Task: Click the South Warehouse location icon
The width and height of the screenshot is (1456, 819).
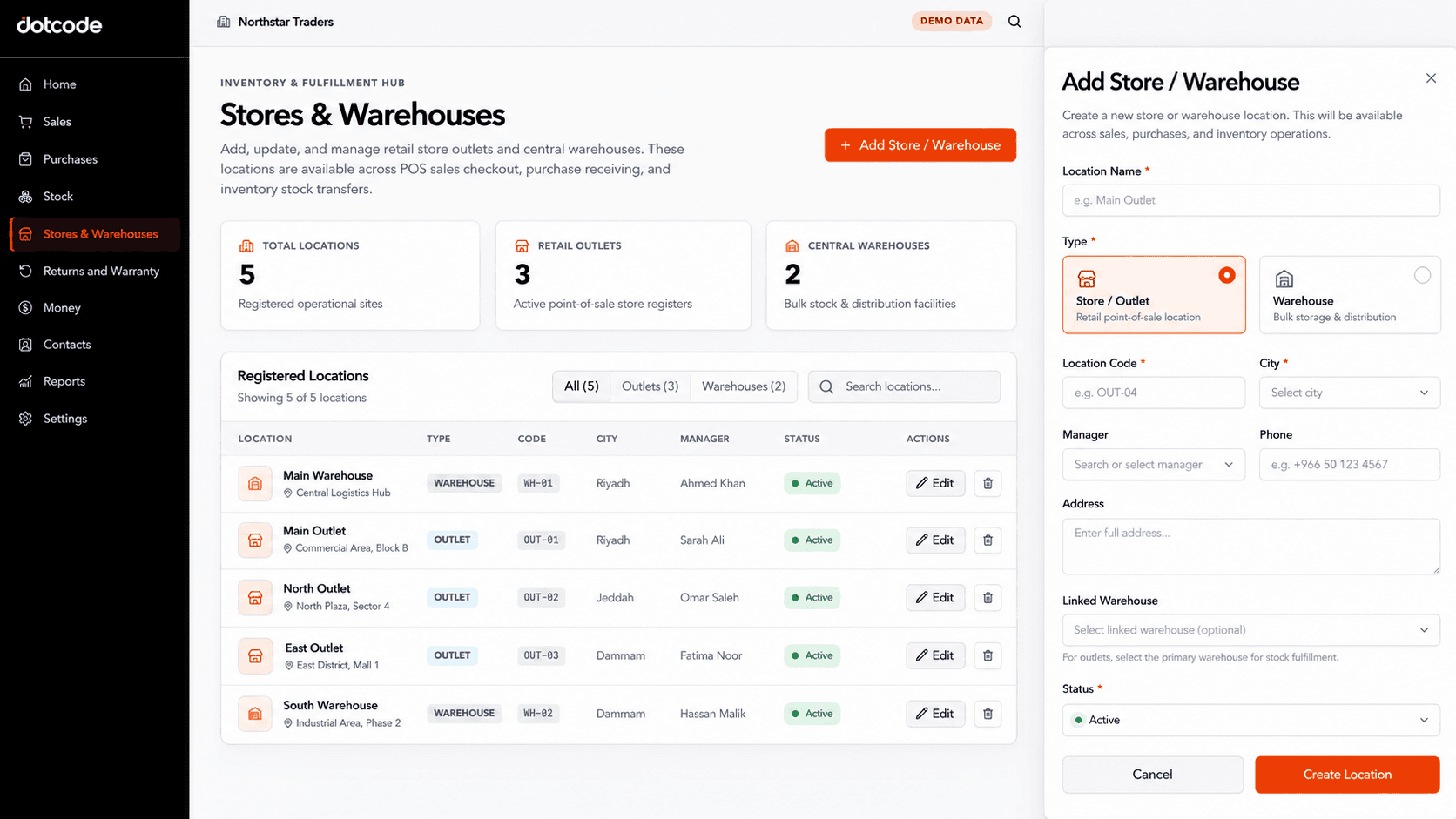Action: pos(255,714)
